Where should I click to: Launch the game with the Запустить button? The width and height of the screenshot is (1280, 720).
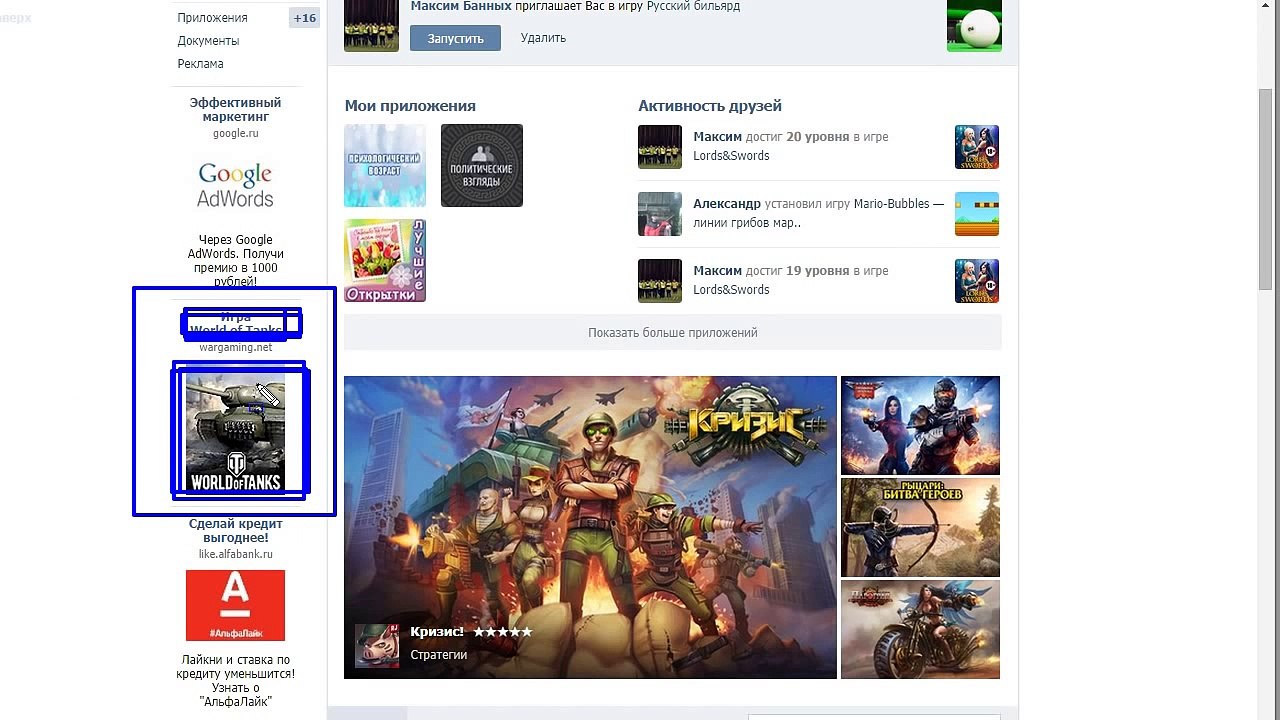[455, 38]
